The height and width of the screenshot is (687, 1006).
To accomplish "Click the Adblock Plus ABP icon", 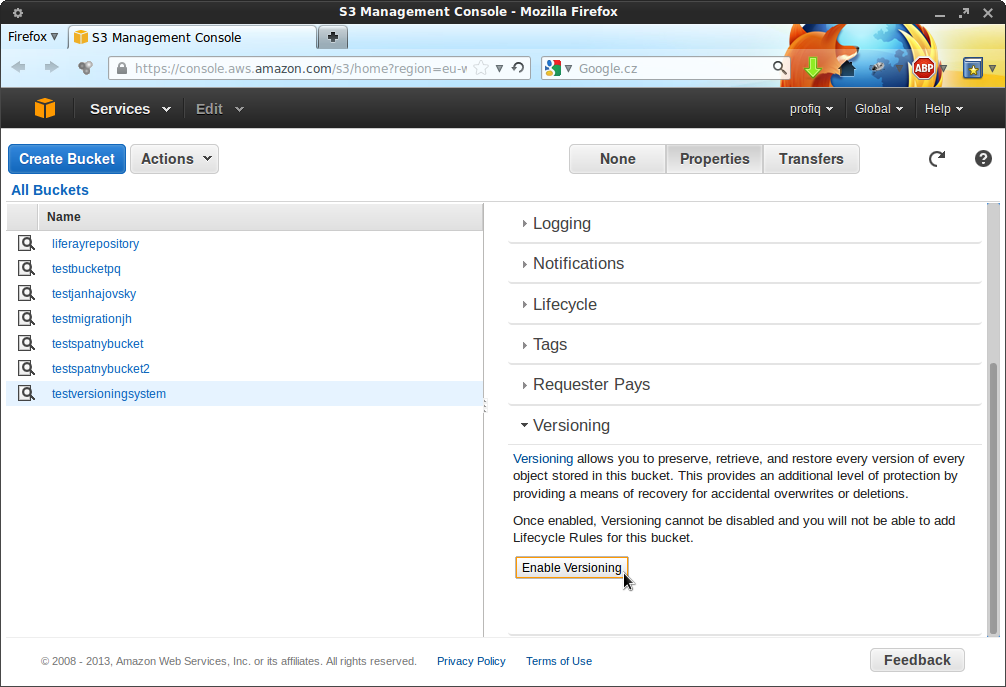I will tap(924, 67).
